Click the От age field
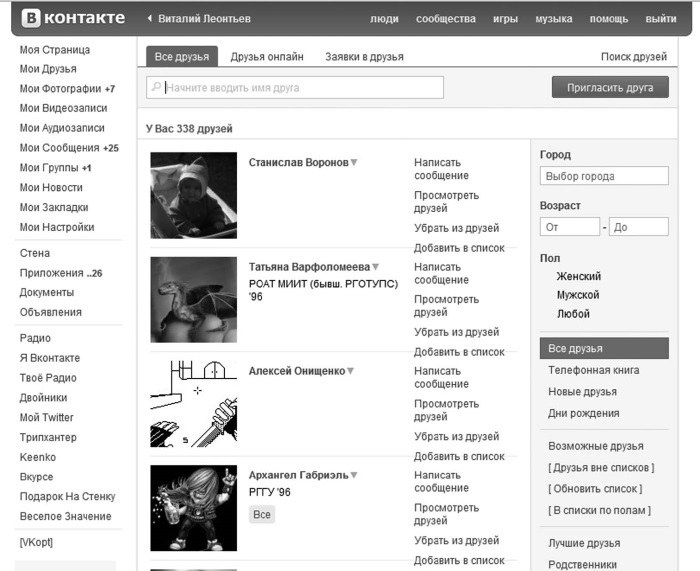 570,227
